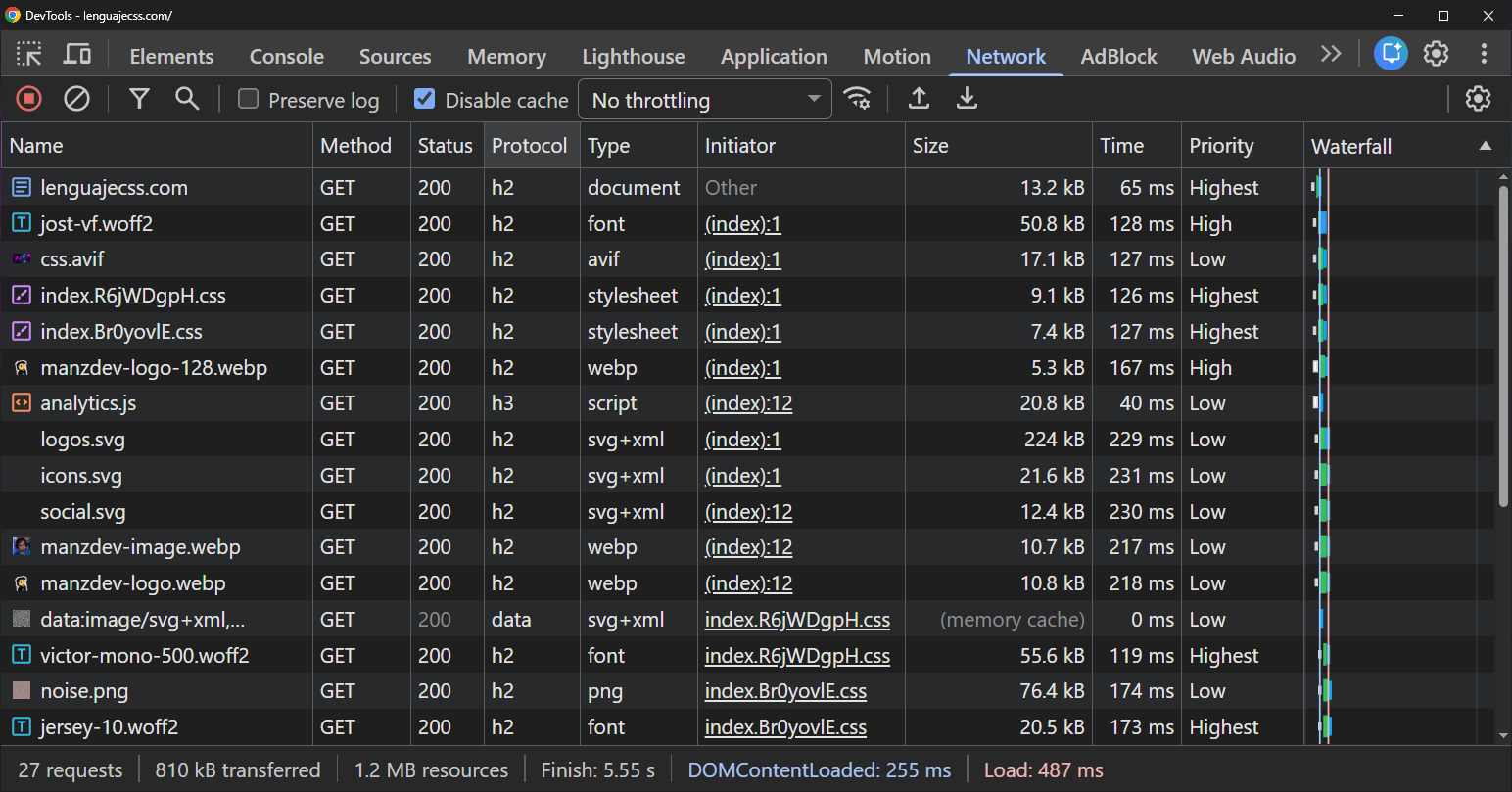Import a HAR file with upload icon
The image size is (1512, 792).
(x=919, y=98)
